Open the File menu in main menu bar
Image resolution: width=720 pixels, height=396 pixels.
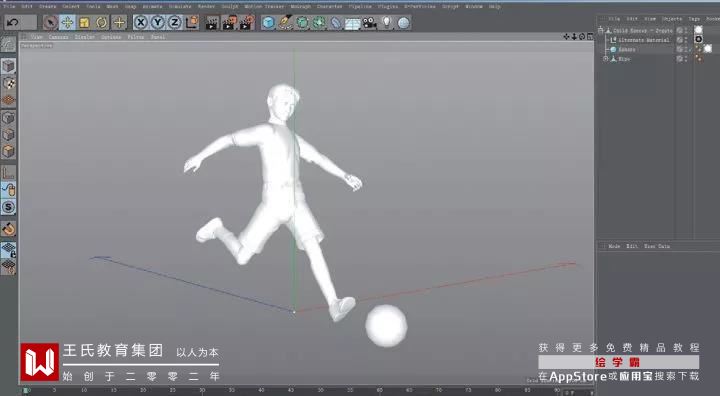click(9, 6)
